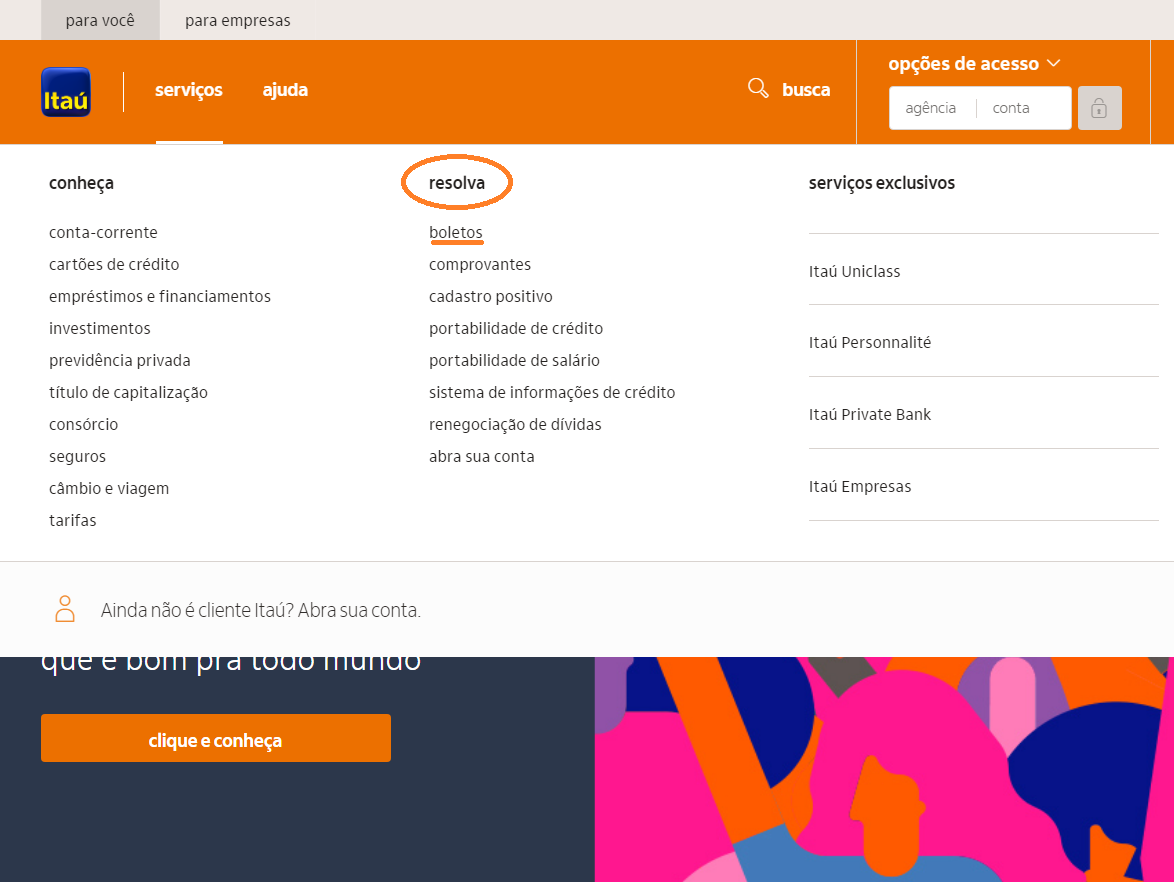
Task: Click the search magnifier icon
Action: [x=758, y=88]
